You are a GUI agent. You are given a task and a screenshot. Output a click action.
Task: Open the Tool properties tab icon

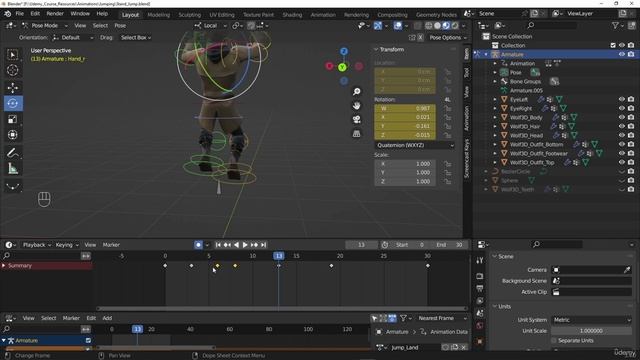point(480,260)
